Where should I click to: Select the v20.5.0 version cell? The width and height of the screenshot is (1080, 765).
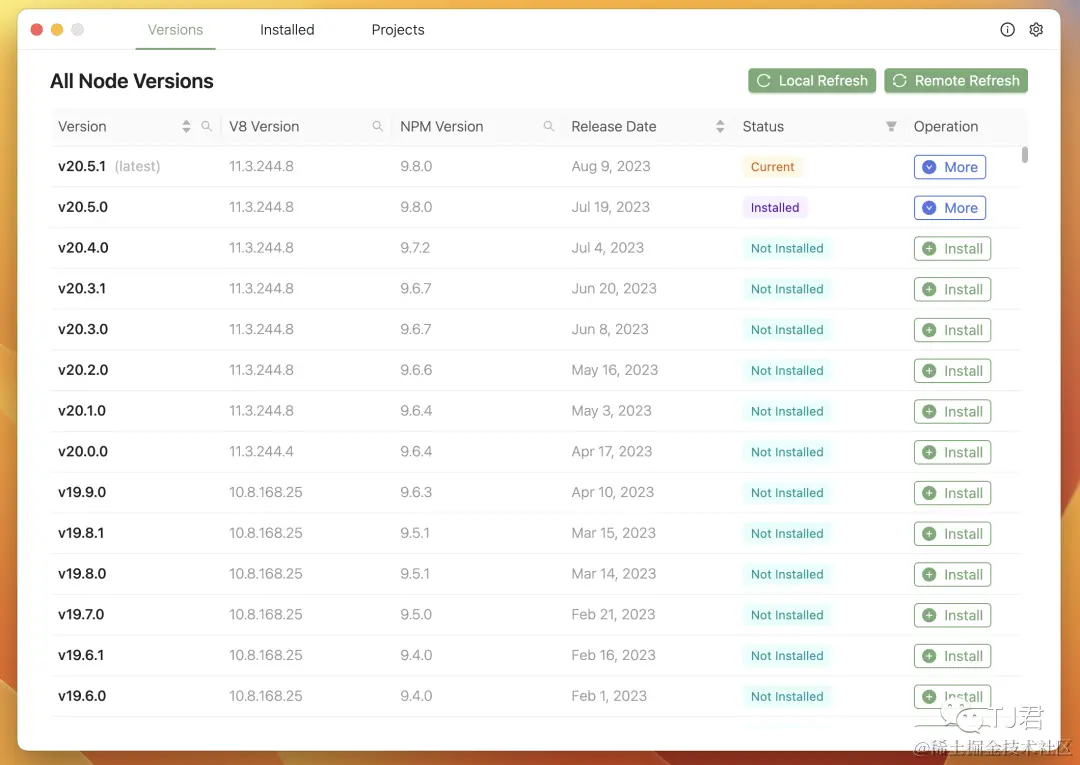click(x=83, y=207)
